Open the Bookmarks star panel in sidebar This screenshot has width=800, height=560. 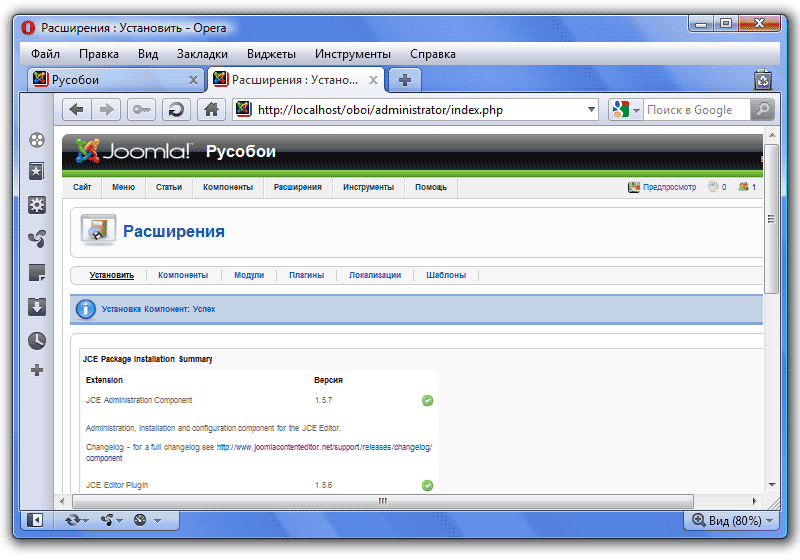pos(37,172)
